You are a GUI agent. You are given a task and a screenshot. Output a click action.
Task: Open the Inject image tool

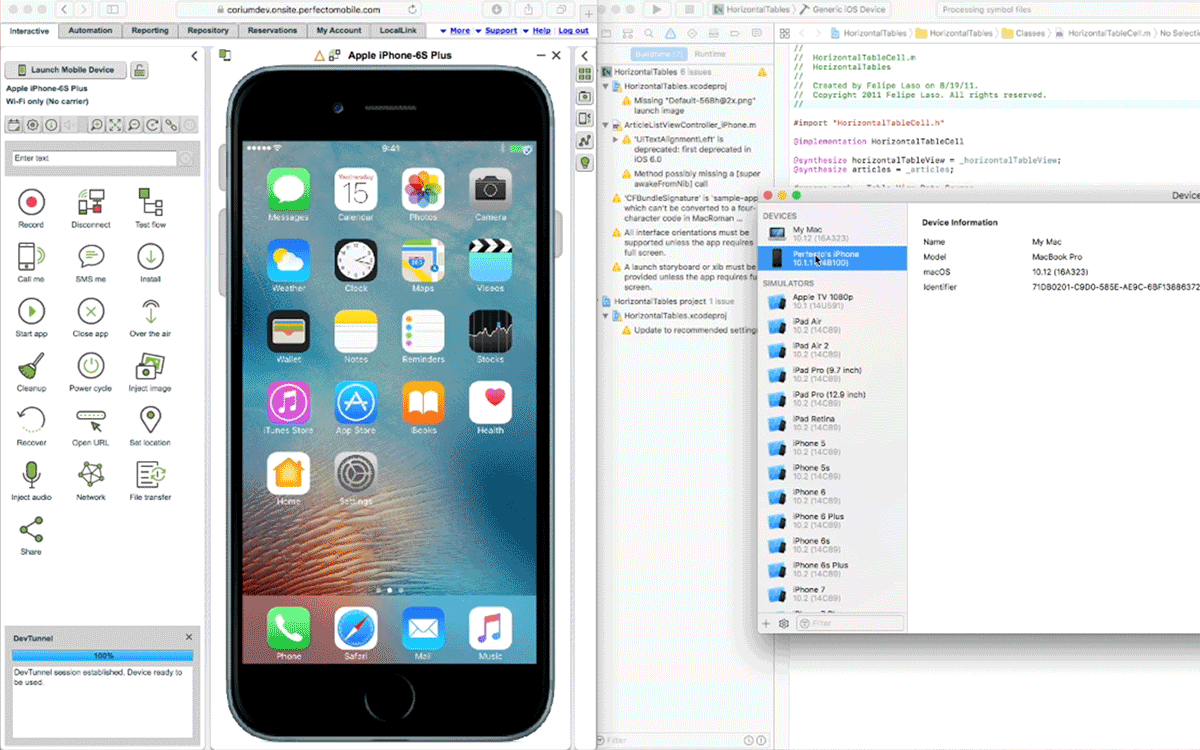click(150, 365)
